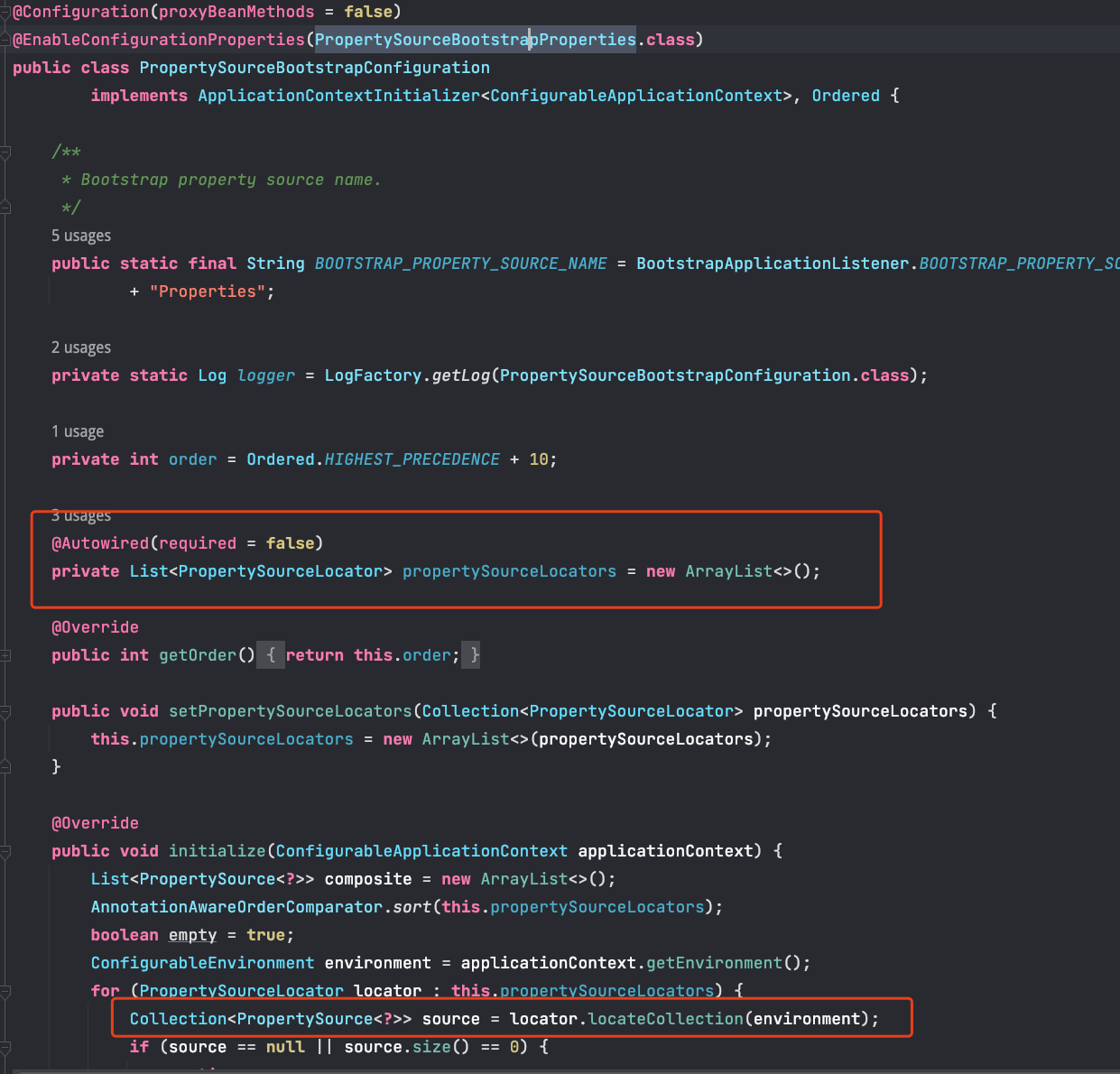Click the @Override above initialize method

pyautogui.click(x=95, y=823)
